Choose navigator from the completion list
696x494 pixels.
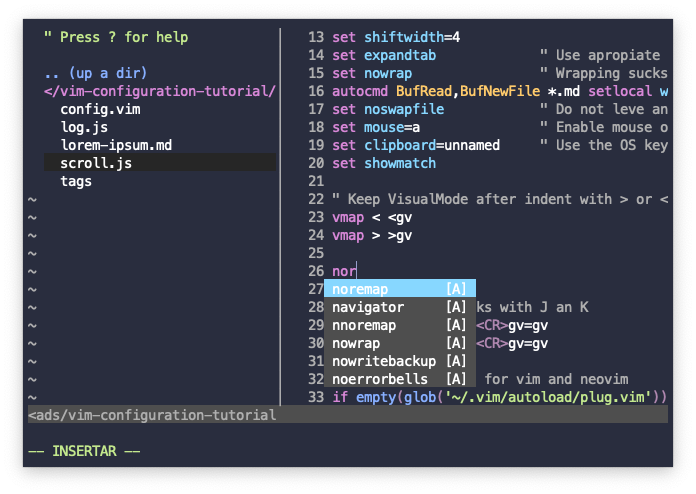[400, 307]
